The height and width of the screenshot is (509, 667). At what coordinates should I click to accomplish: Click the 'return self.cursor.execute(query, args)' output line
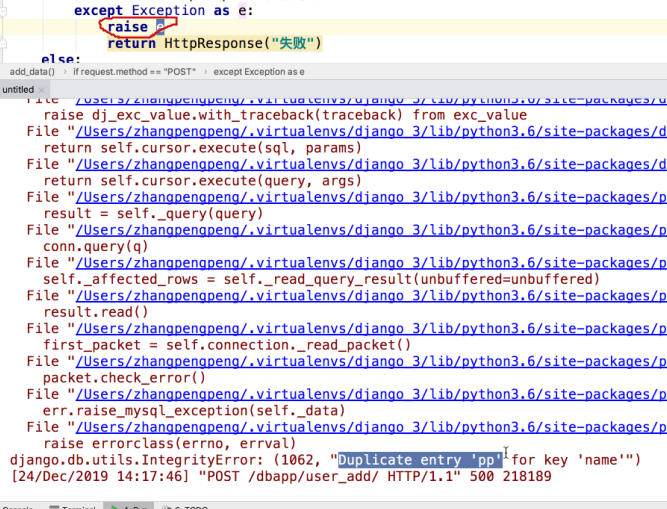[x=202, y=181]
